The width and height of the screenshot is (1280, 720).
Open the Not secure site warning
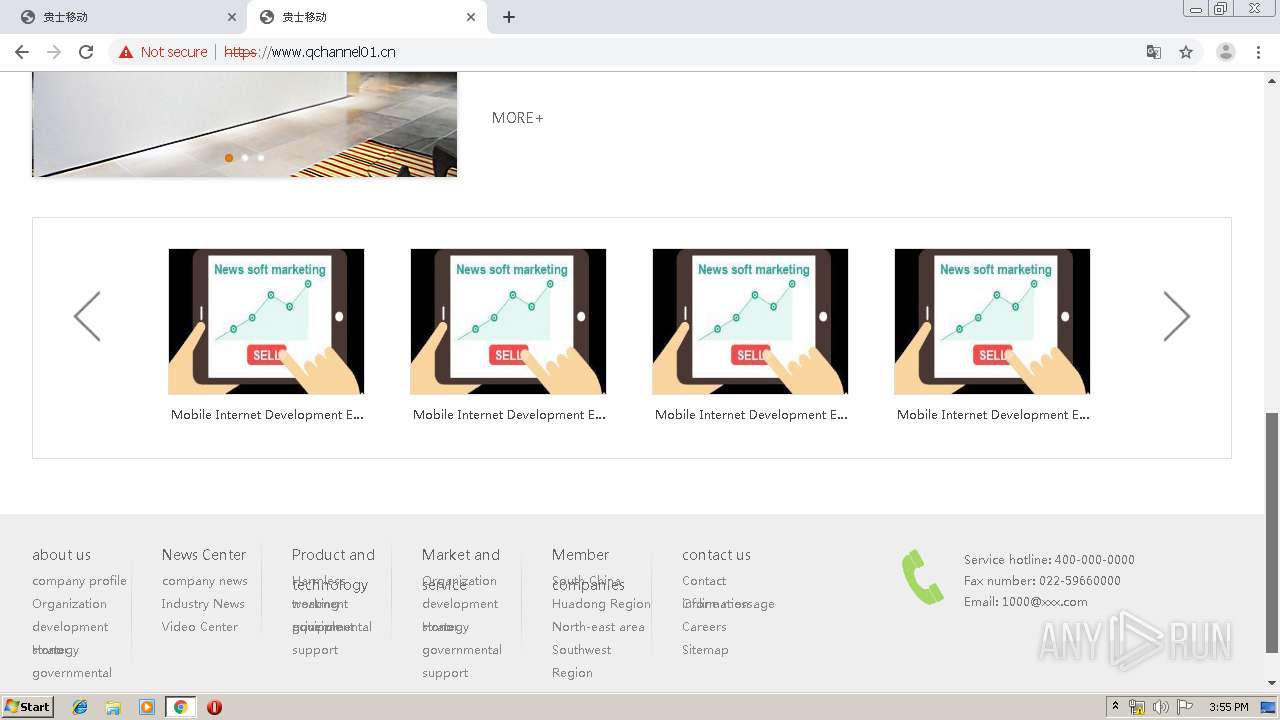point(163,52)
